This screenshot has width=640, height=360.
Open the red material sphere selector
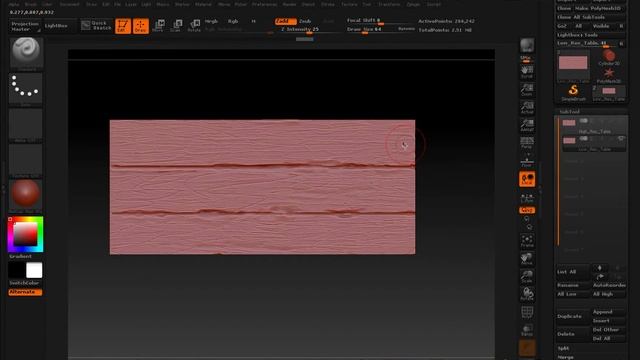(25, 195)
